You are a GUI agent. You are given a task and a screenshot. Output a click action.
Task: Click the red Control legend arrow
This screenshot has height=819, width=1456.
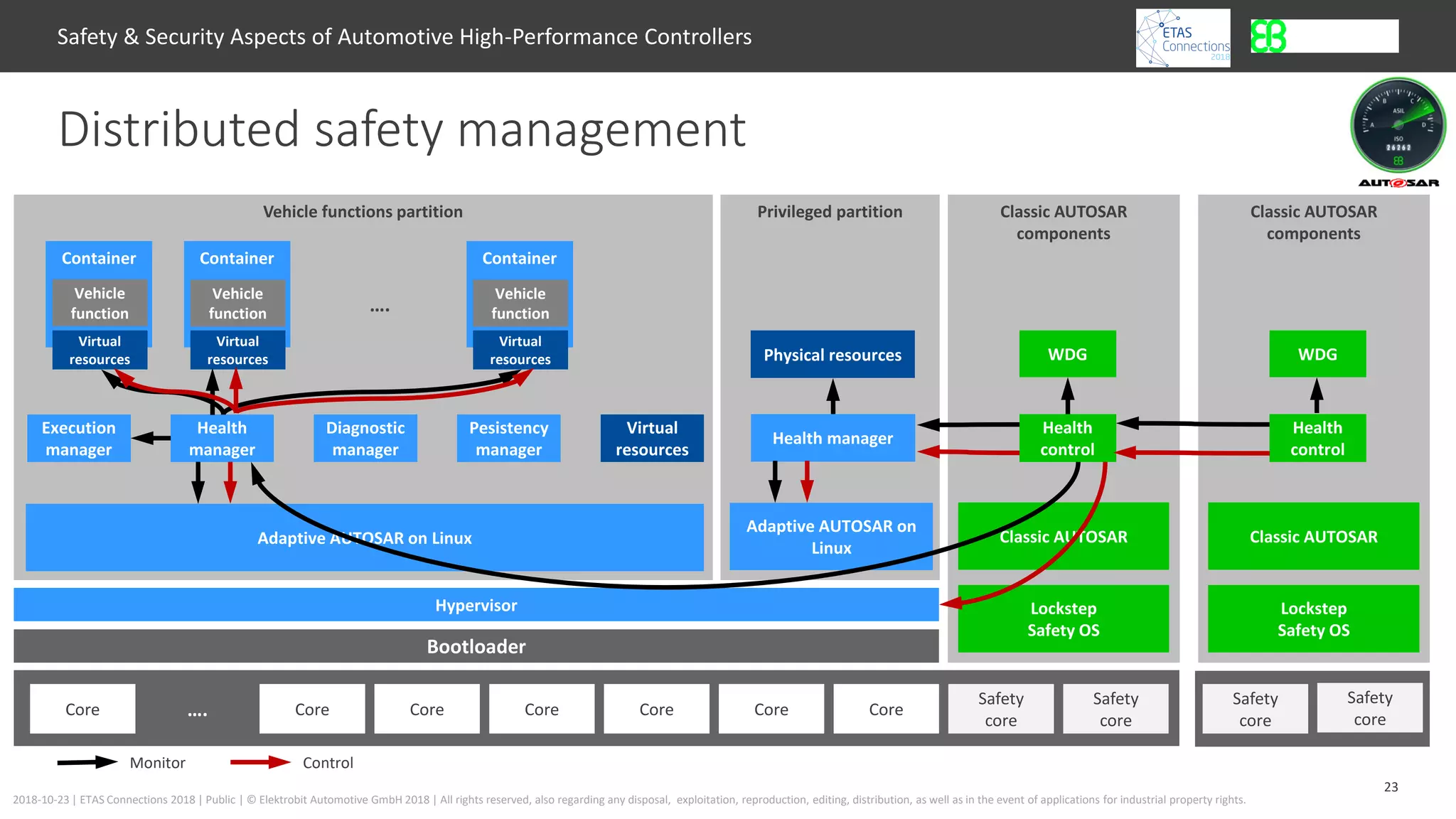click(260, 762)
